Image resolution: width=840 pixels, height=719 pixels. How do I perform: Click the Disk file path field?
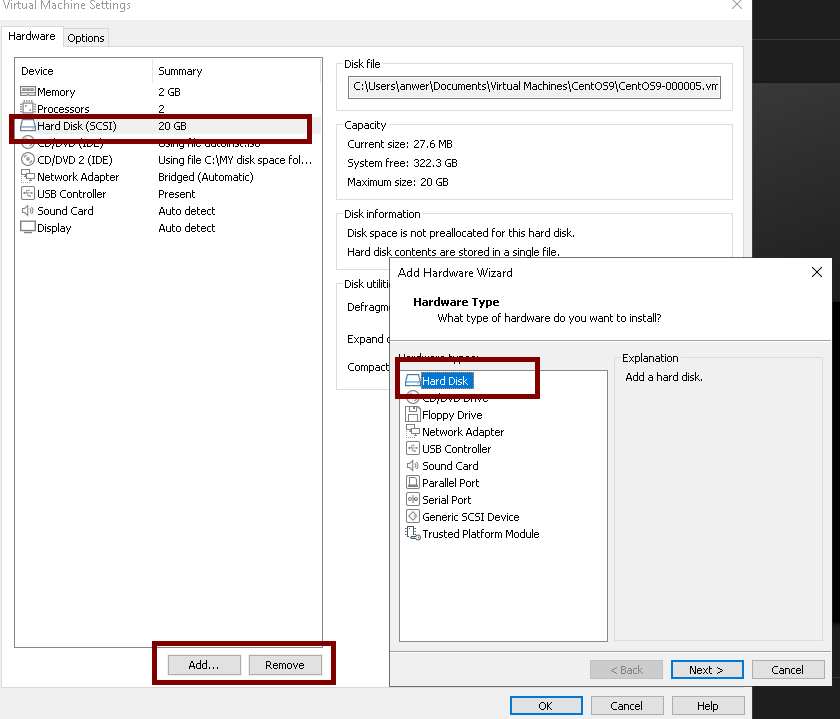click(534, 87)
